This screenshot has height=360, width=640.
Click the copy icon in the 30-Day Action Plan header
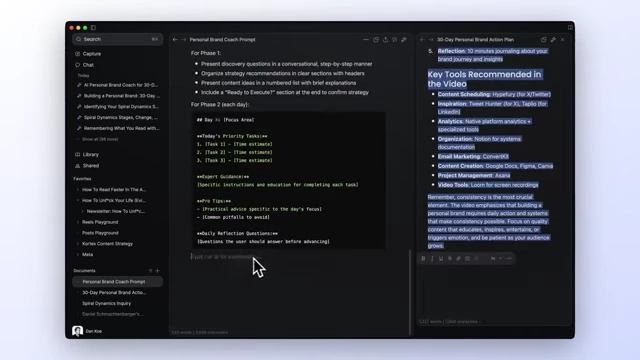click(544, 40)
